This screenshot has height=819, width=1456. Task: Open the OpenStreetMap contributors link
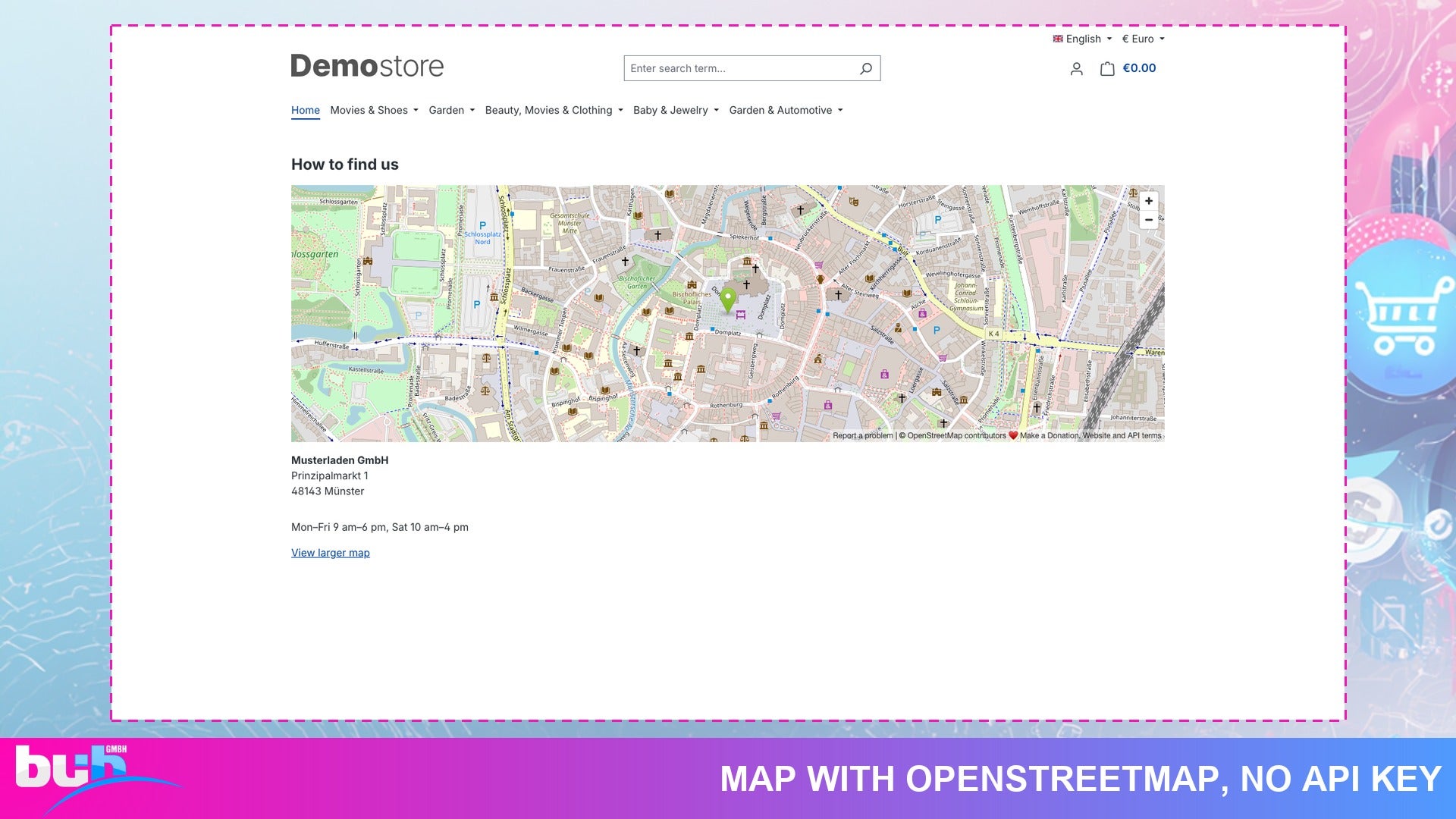(956, 435)
